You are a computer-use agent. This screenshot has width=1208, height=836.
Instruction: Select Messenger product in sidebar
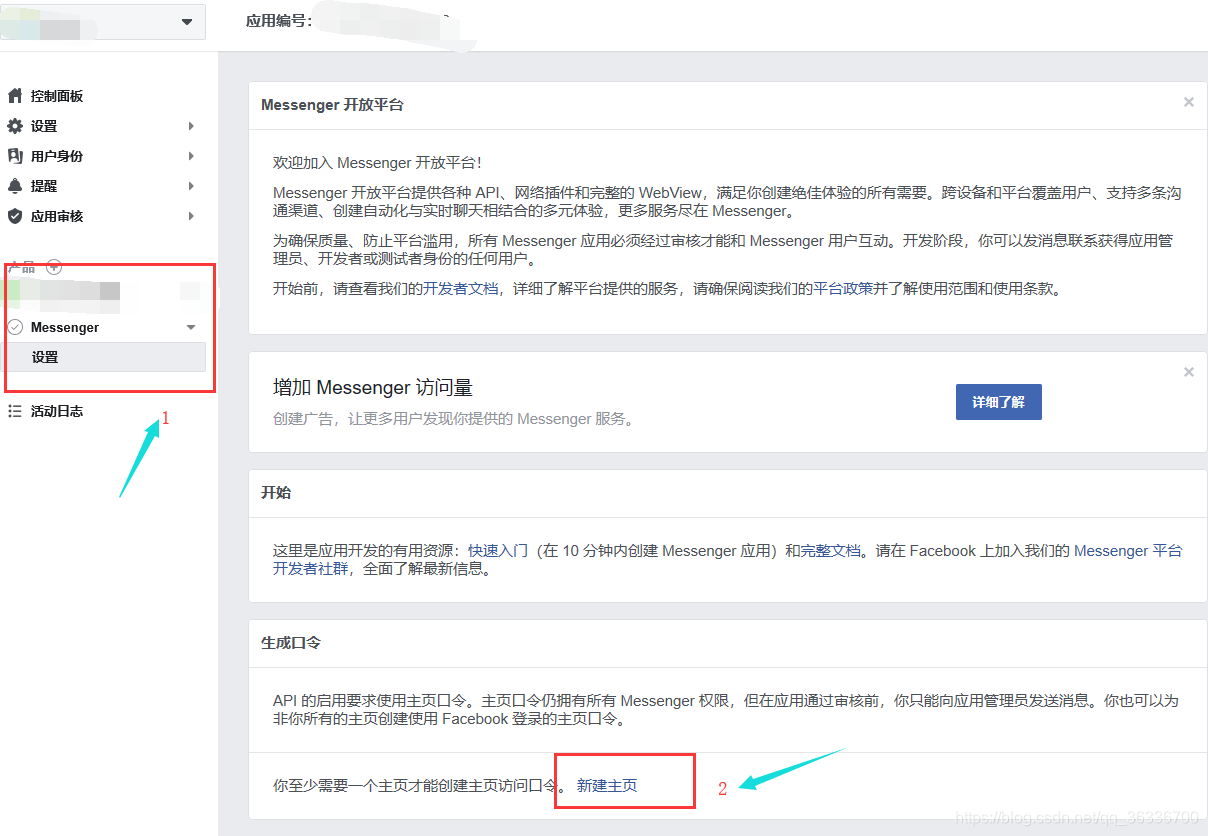tap(65, 327)
